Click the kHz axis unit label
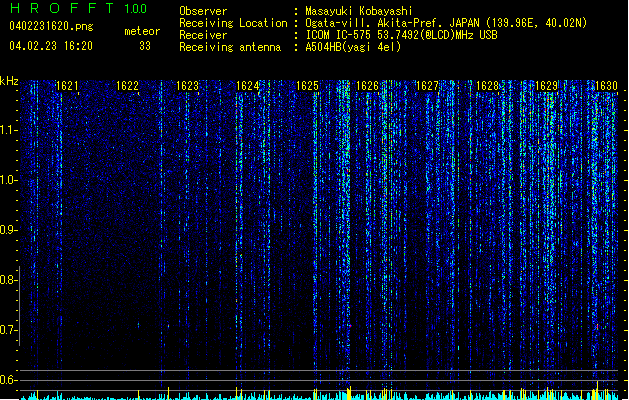 coord(9,81)
